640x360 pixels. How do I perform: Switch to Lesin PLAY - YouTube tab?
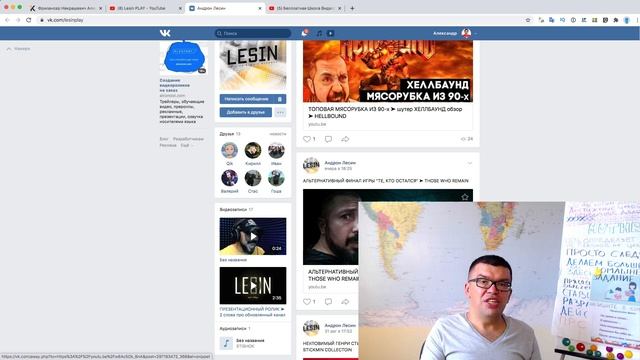point(141,8)
